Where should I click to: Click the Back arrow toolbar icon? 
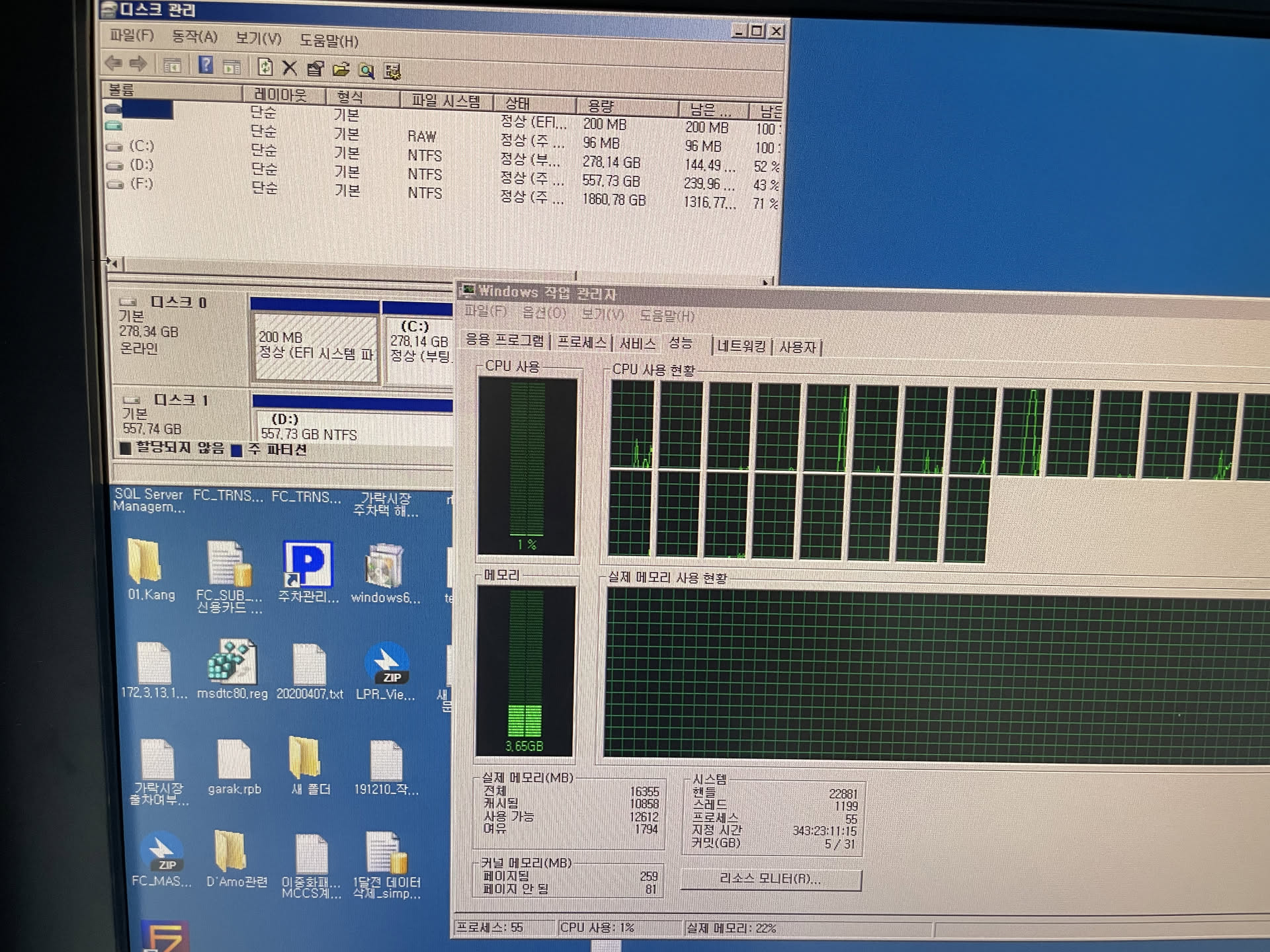(114, 63)
